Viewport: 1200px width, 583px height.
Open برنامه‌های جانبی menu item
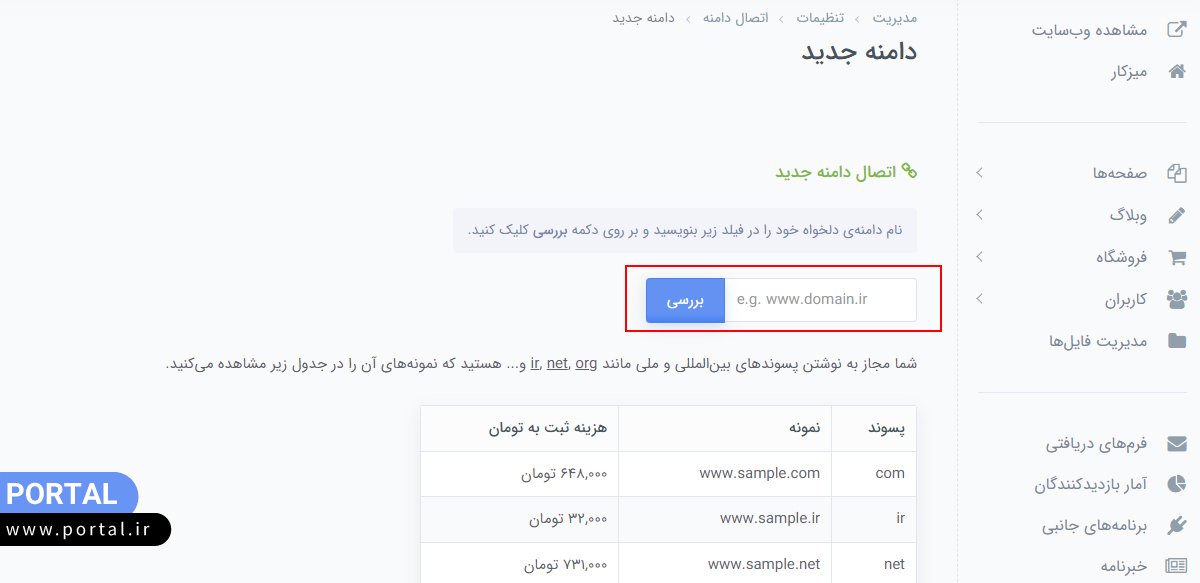click(x=1095, y=525)
